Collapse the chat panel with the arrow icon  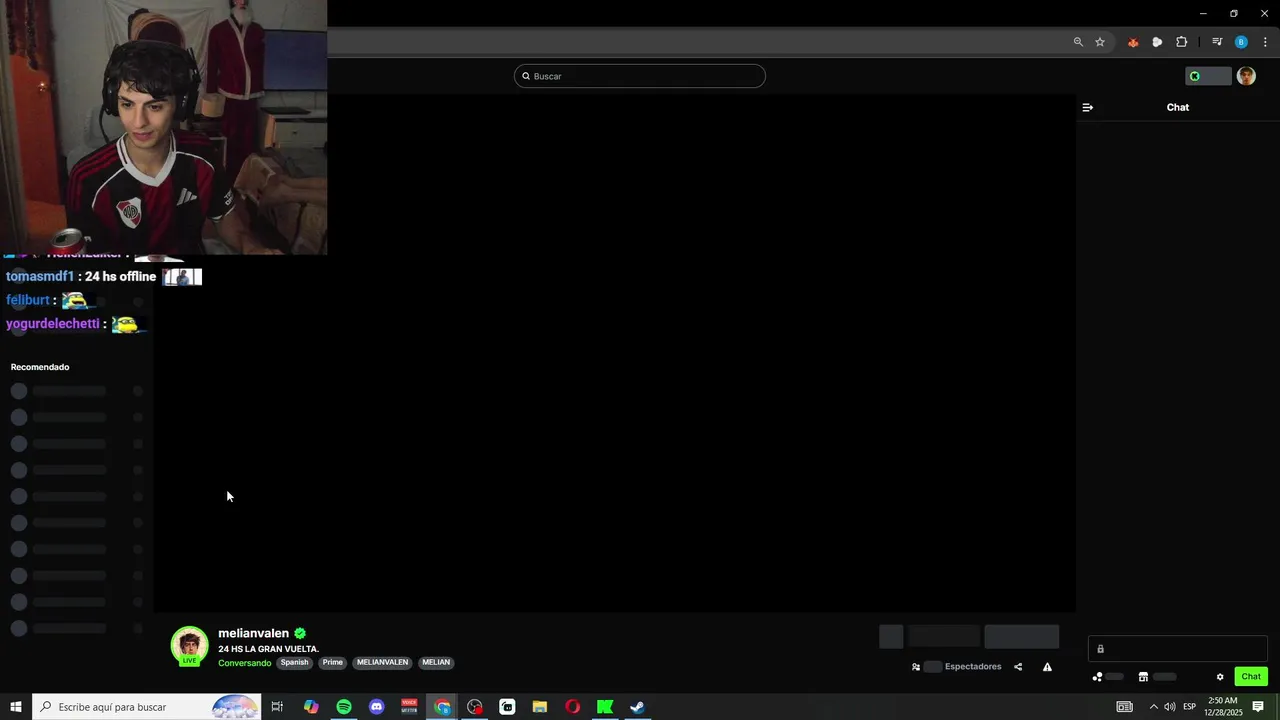coord(1088,107)
